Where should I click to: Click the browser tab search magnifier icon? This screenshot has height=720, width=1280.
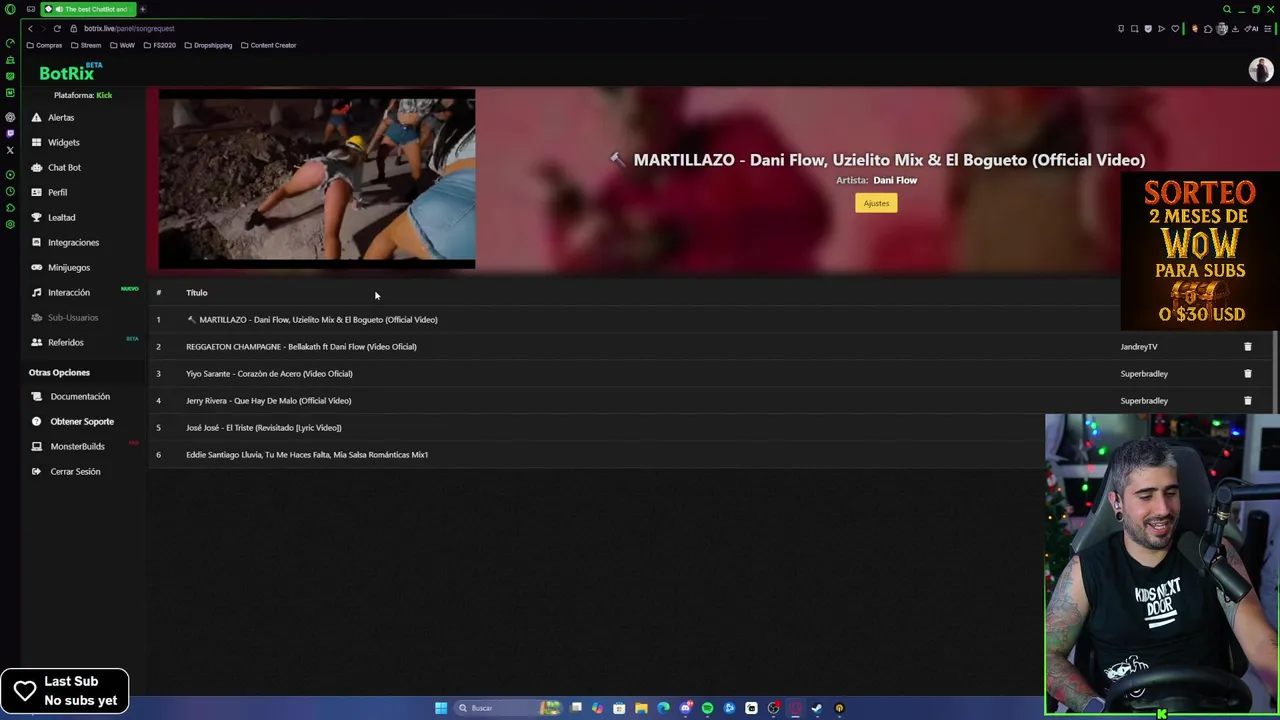(x=1227, y=9)
